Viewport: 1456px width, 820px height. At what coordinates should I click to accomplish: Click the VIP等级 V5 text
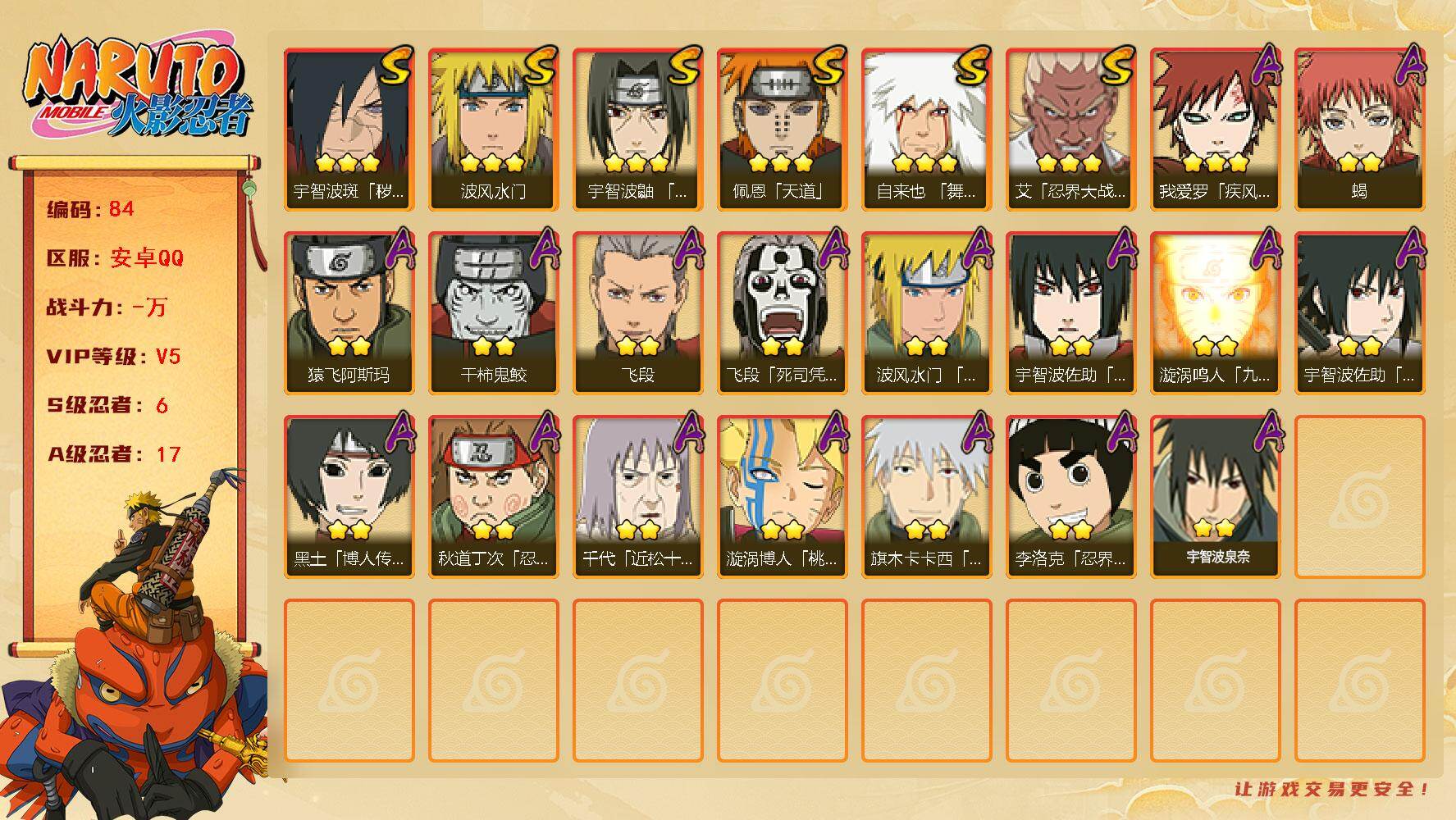click(x=113, y=357)
